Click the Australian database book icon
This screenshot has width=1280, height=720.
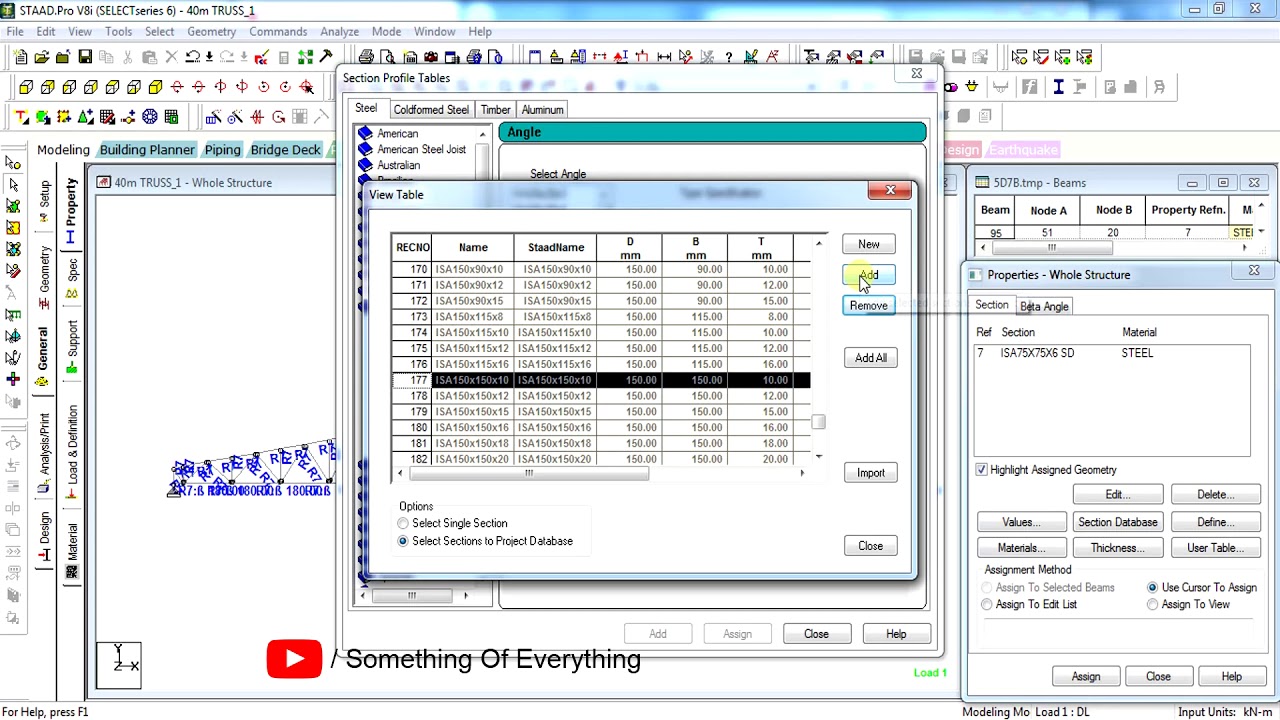tap(366, 165)
